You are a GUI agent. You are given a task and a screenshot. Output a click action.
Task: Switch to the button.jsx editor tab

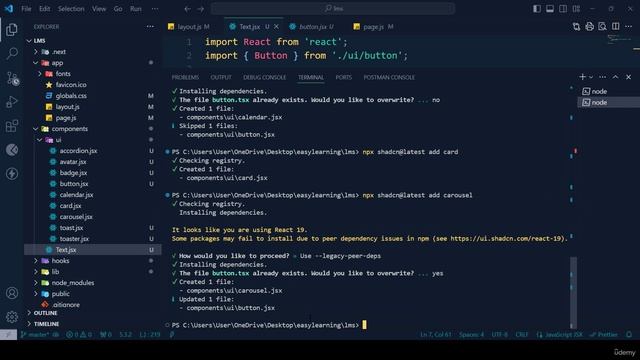(312, 27)
